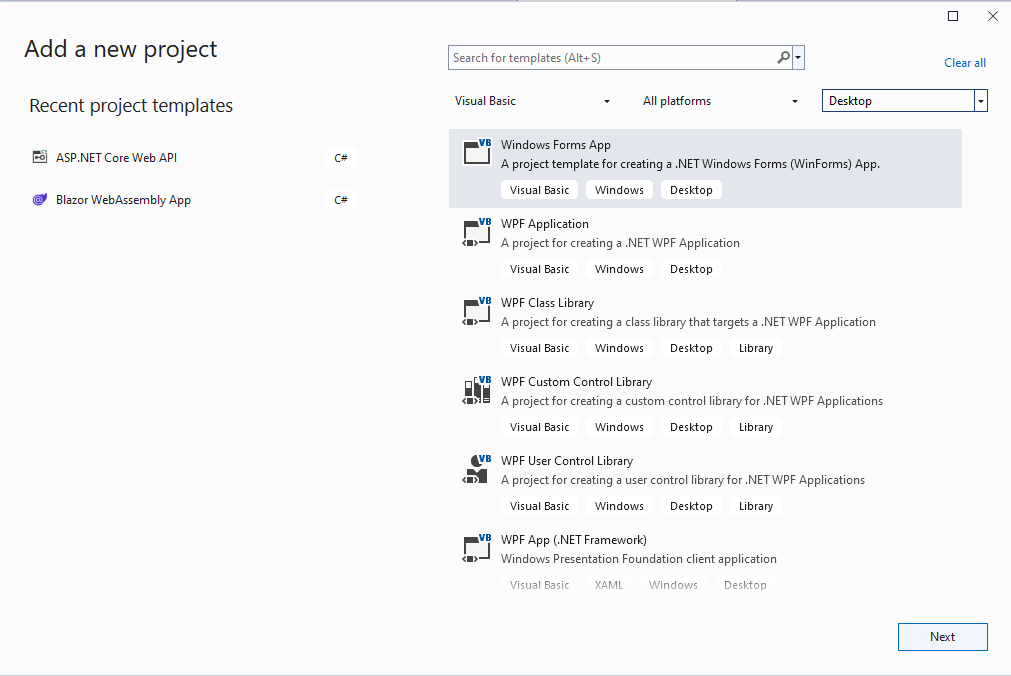This screenshot has width=1011, height=676.
Task: Click the WPF Class Library icon
Action: point(476,311)
